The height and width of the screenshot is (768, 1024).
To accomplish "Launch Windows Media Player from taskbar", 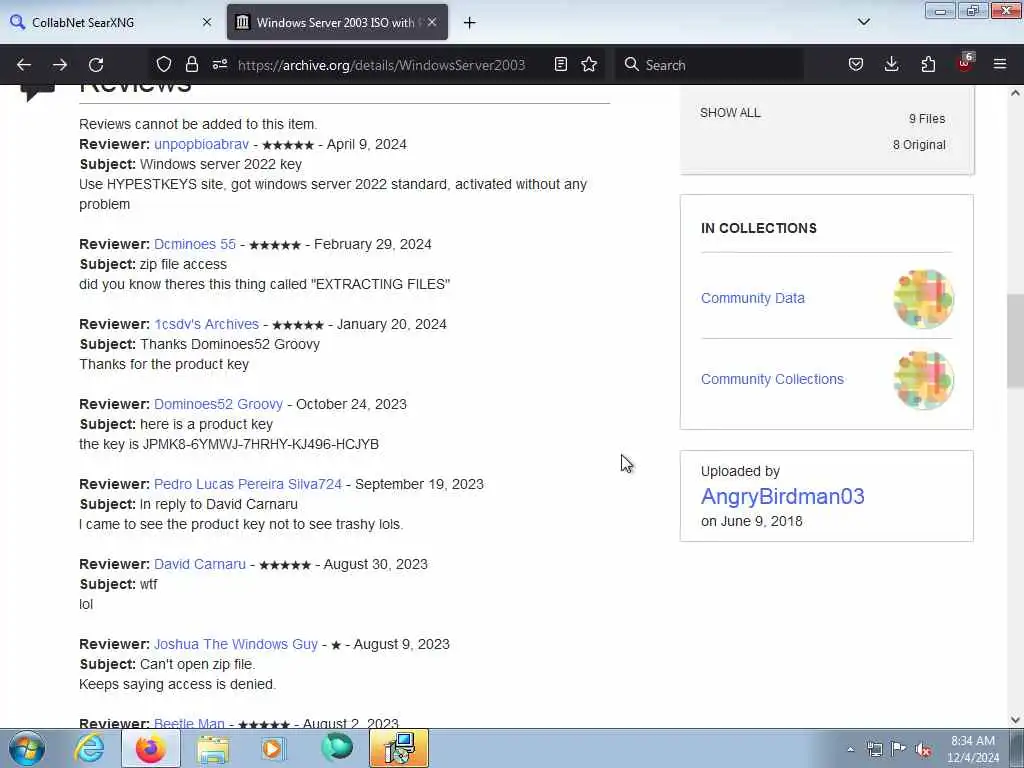I will point(274,748).
